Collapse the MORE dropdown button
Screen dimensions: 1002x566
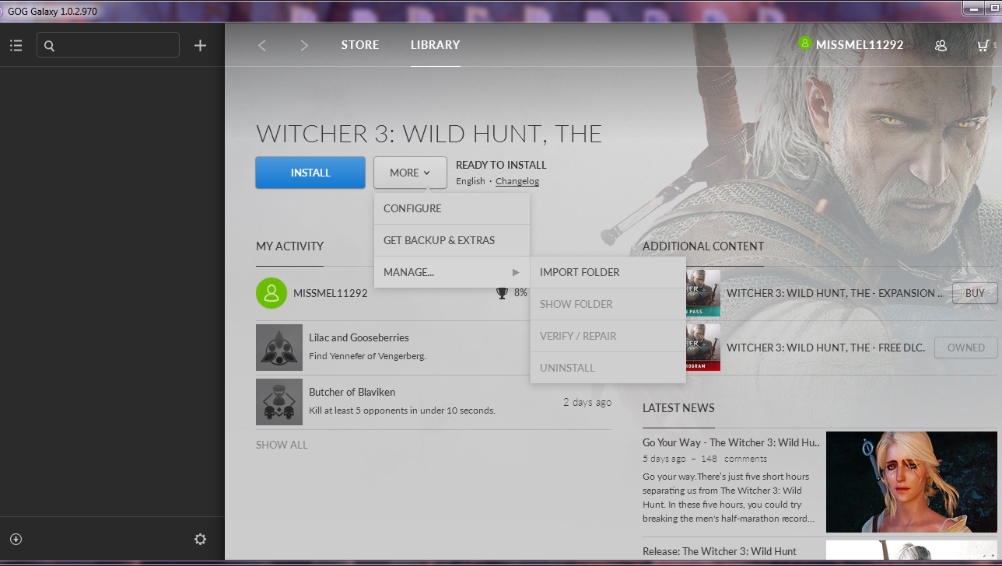pyautogui.click(x=410, y=172)
